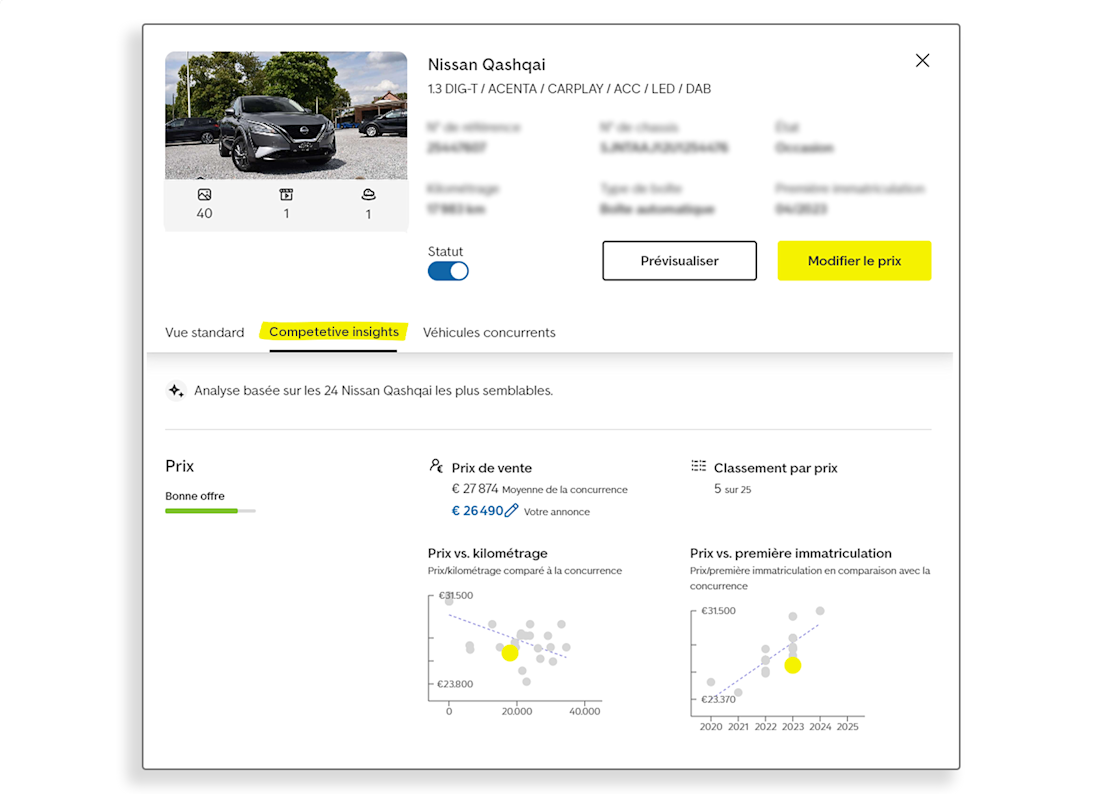
Task: Click the Modifier le prix button
Action: coord(854,261)
